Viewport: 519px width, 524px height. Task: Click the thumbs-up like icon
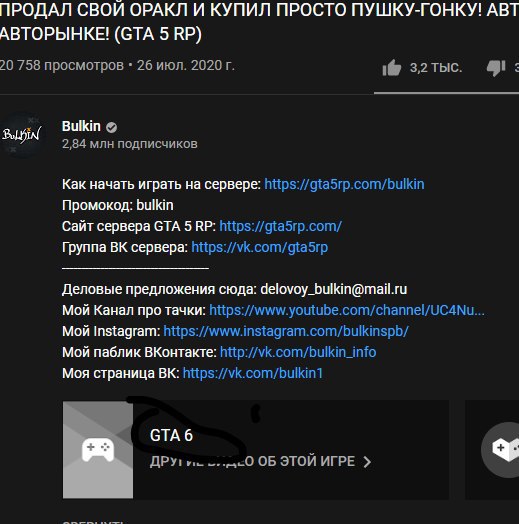click(392, 68)
